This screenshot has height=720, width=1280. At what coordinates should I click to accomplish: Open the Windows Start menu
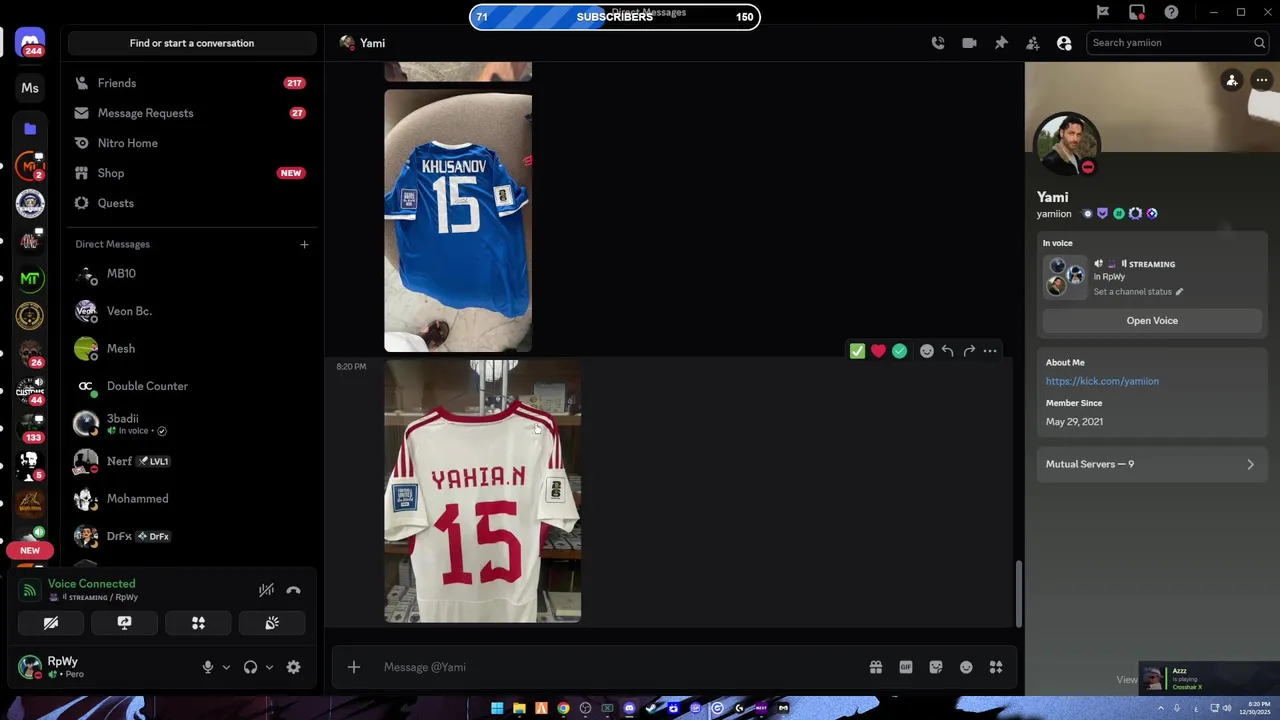[x=497, y=708]
